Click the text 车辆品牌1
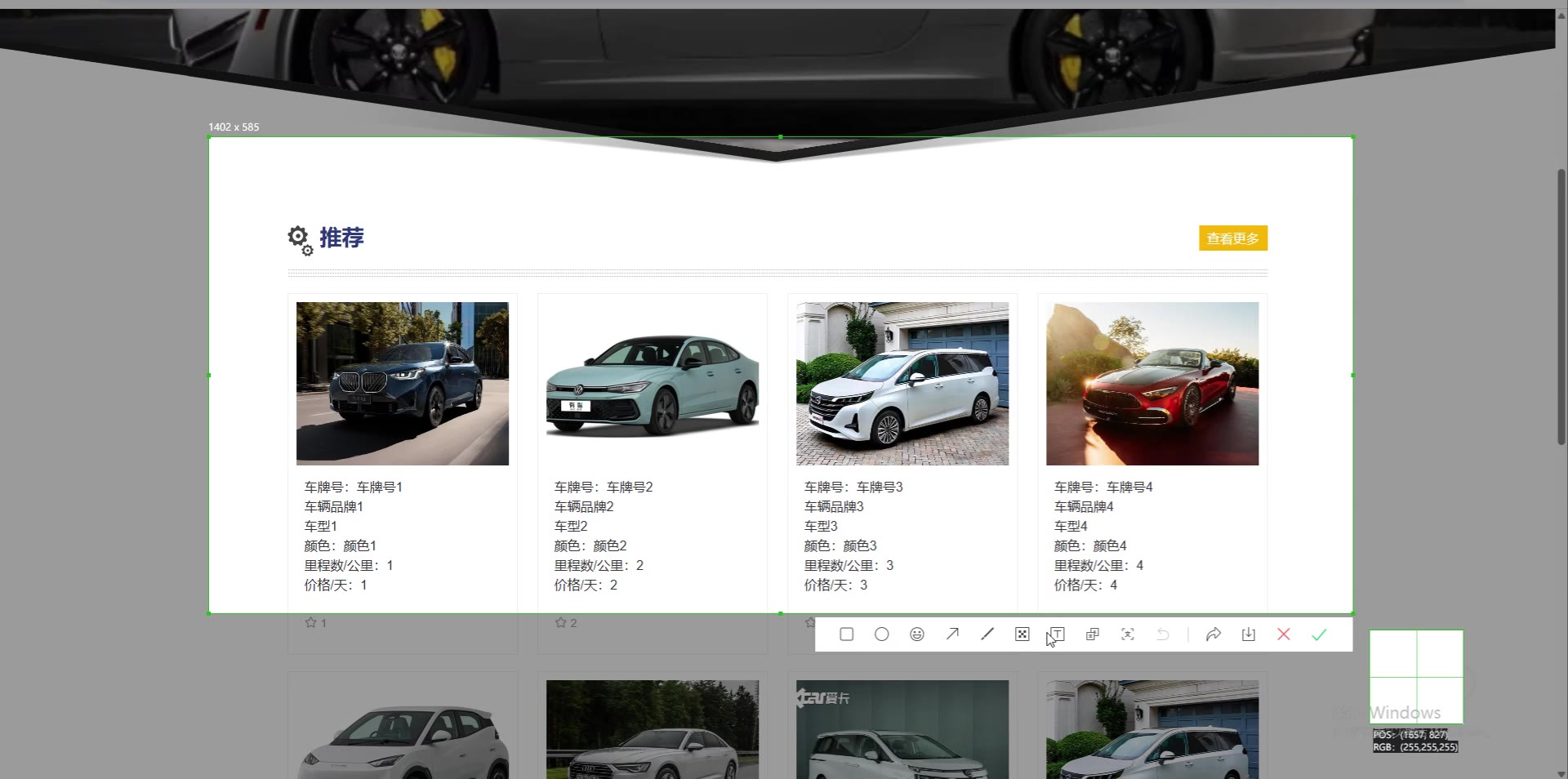Screen dimensions: 1568x779 [334, 506]
